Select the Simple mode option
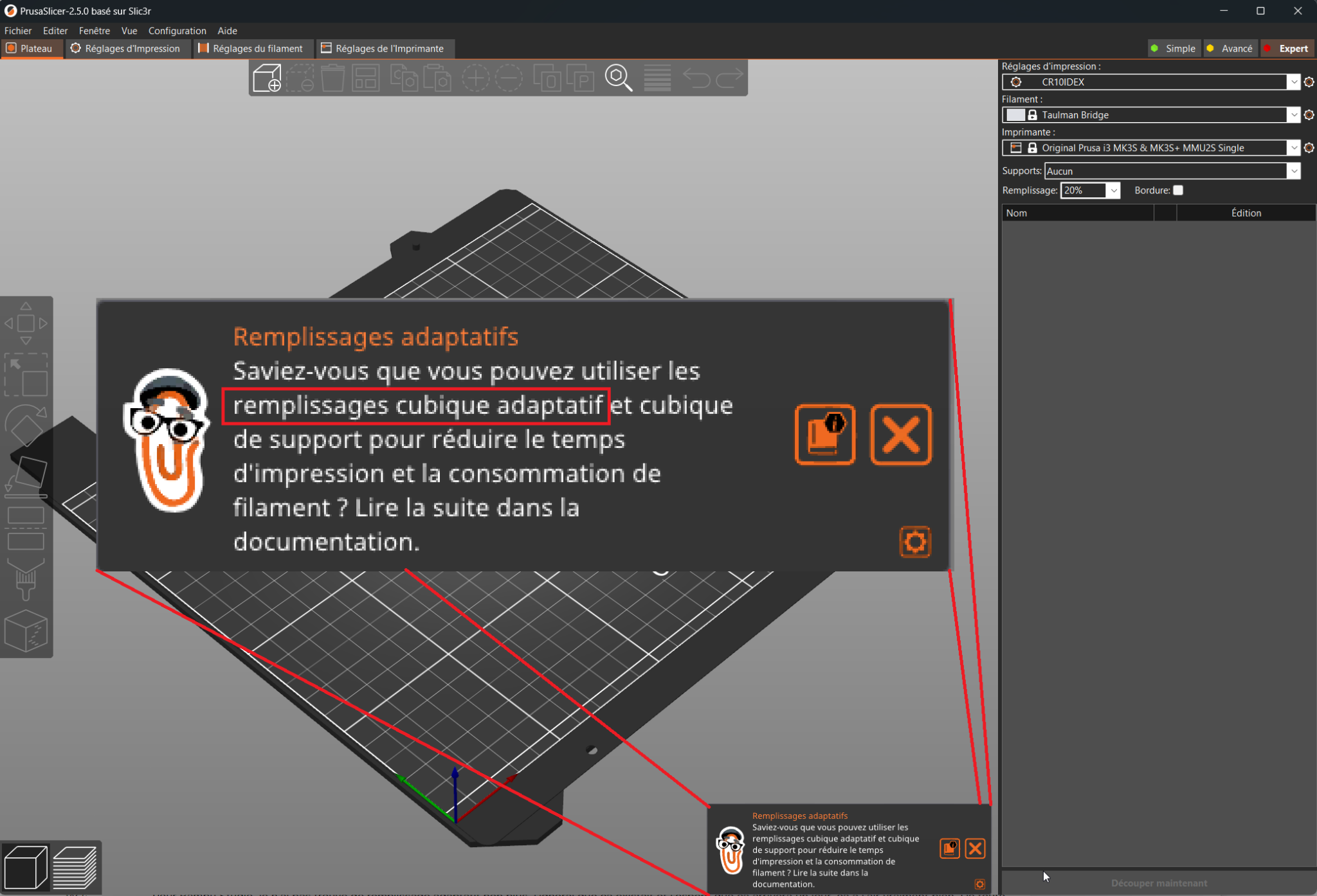1317x896 pixels. [1174, 48]
